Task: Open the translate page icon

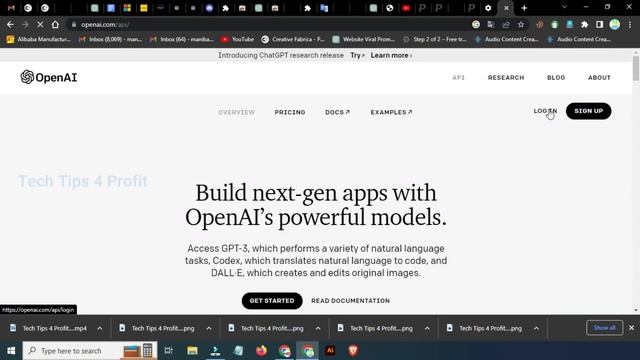Action: tap(491, 24)
